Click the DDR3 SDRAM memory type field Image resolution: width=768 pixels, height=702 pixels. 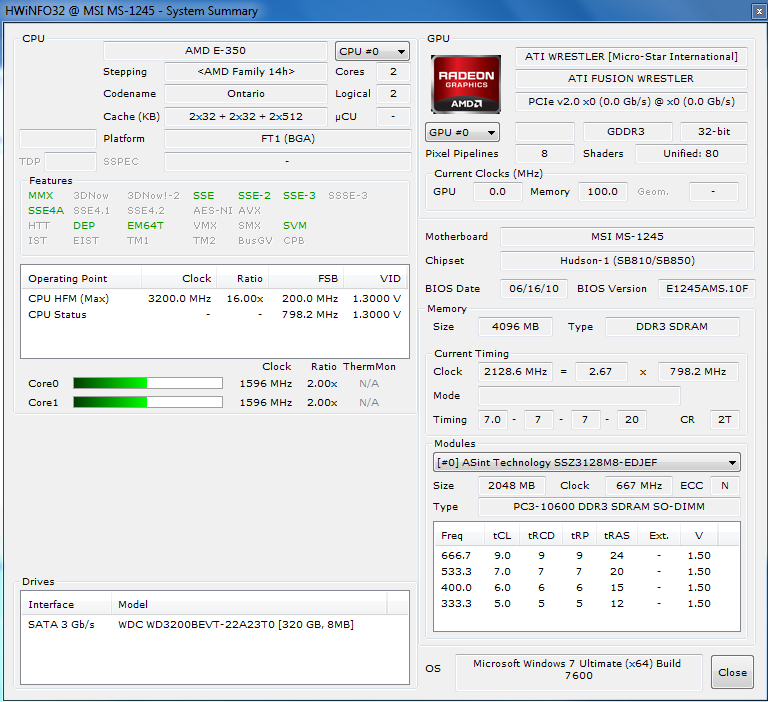tap(672, 327)
